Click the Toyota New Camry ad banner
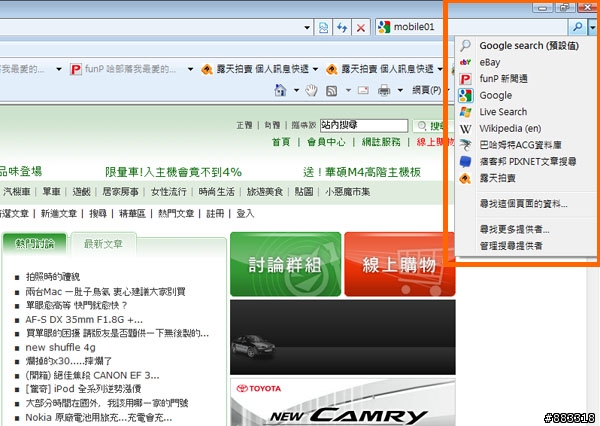Screen dimensions: 600x426 343,402
